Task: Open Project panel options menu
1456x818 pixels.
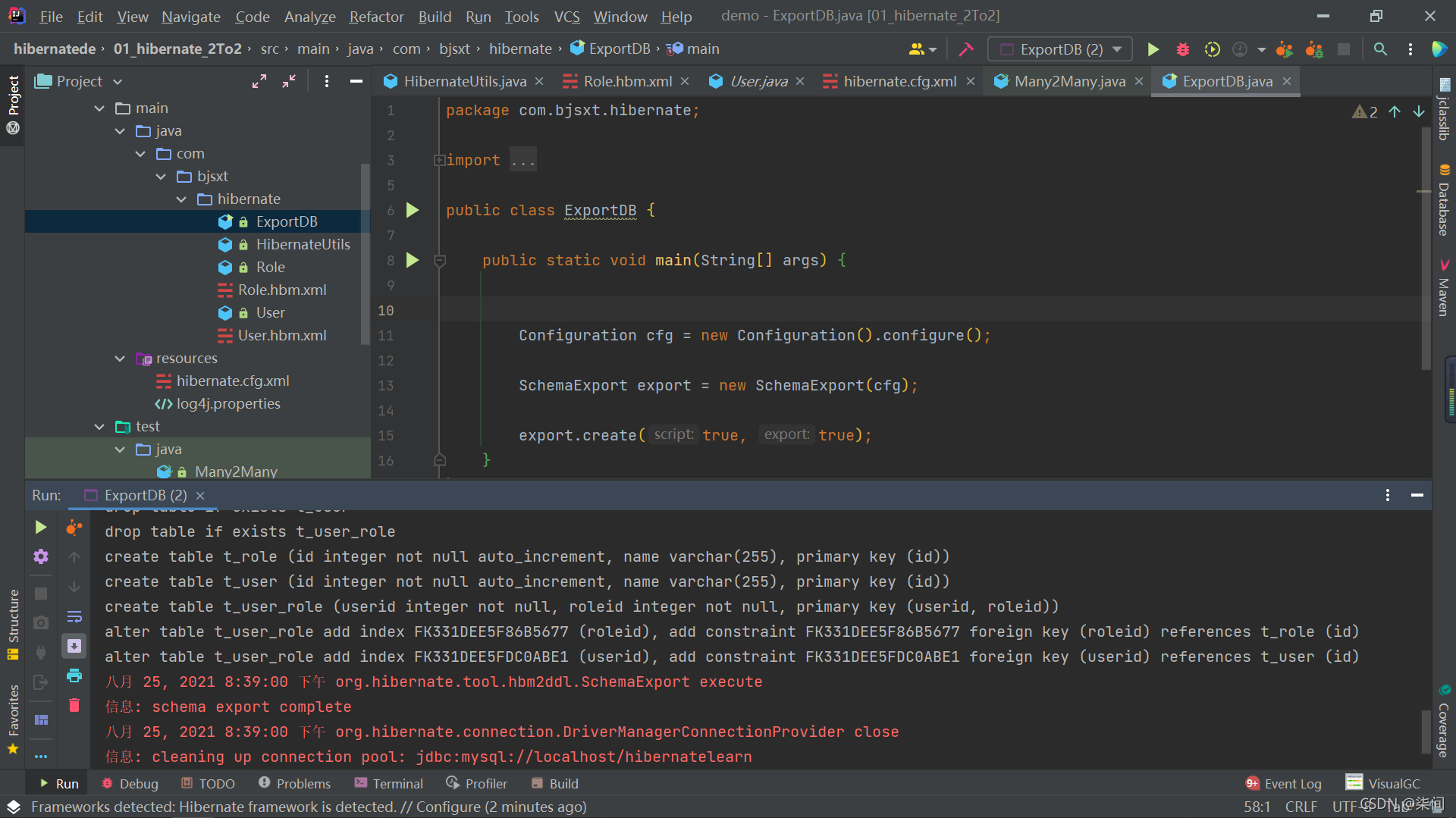Action: click(327, 81)
